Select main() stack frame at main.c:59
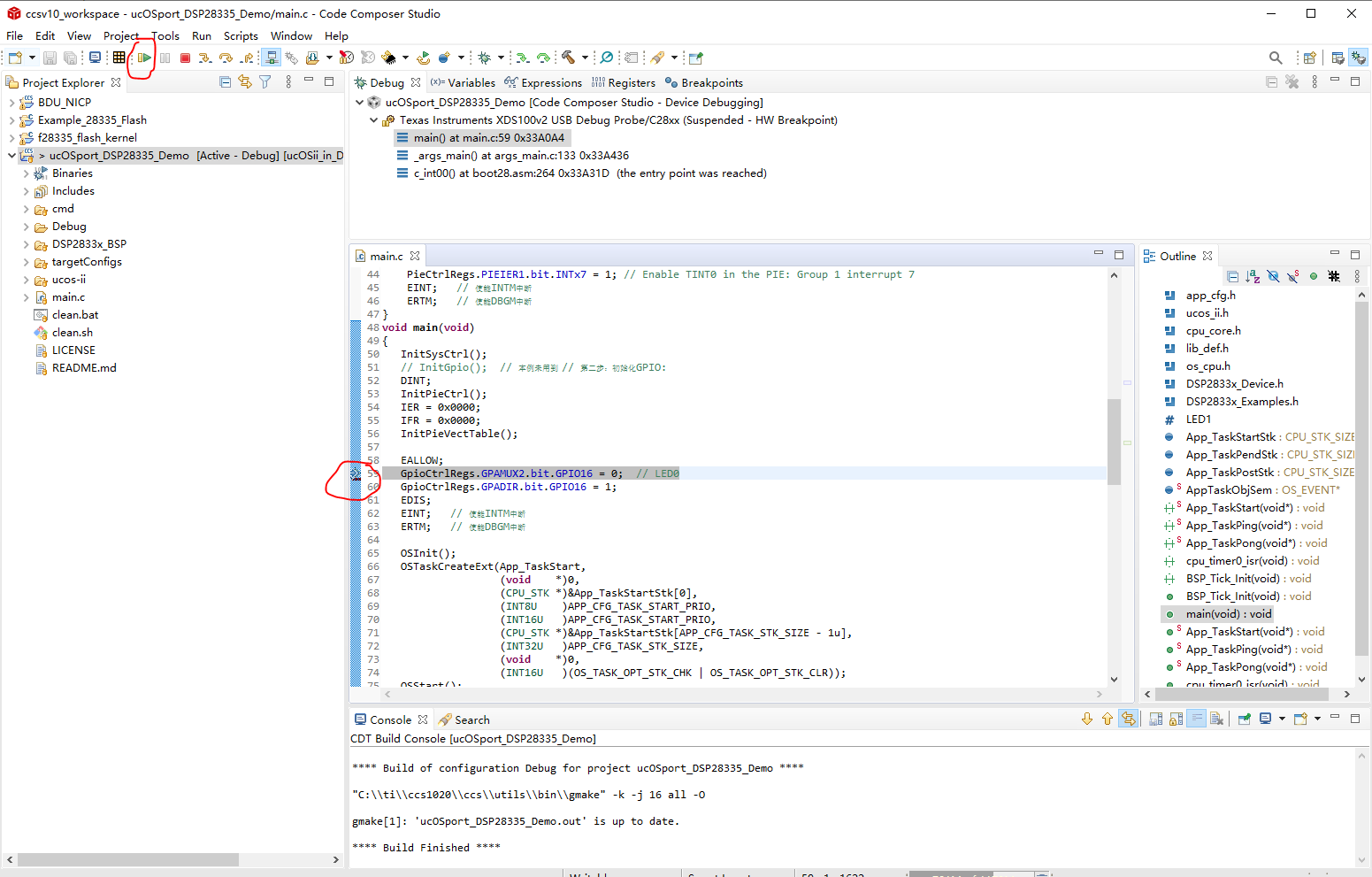 (x=481, y=138)
